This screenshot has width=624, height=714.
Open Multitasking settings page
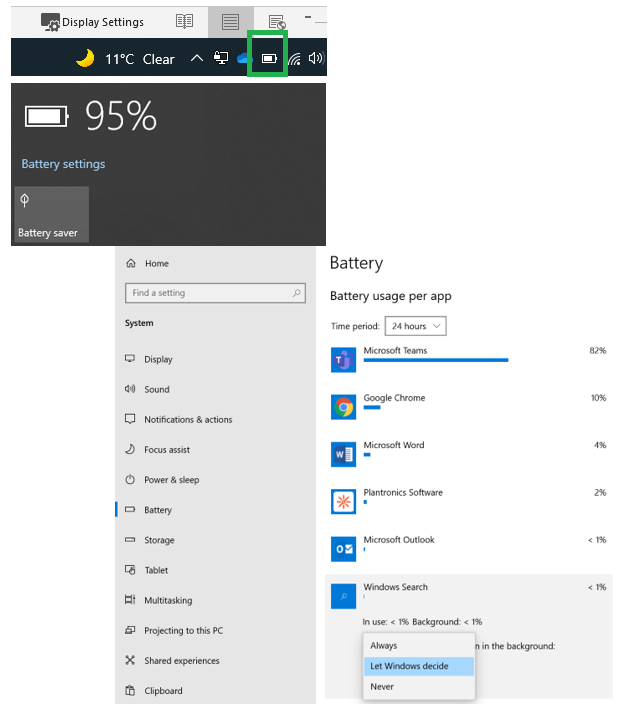(215, 600)
